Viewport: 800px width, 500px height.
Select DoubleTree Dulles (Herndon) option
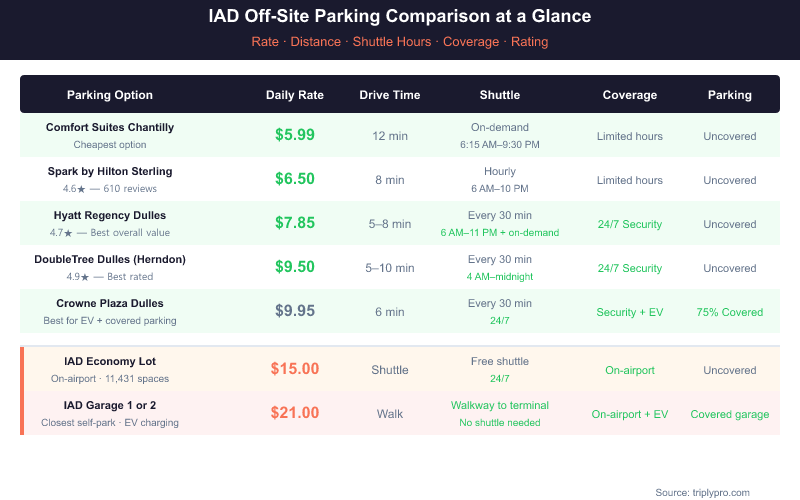click(110, 259)
